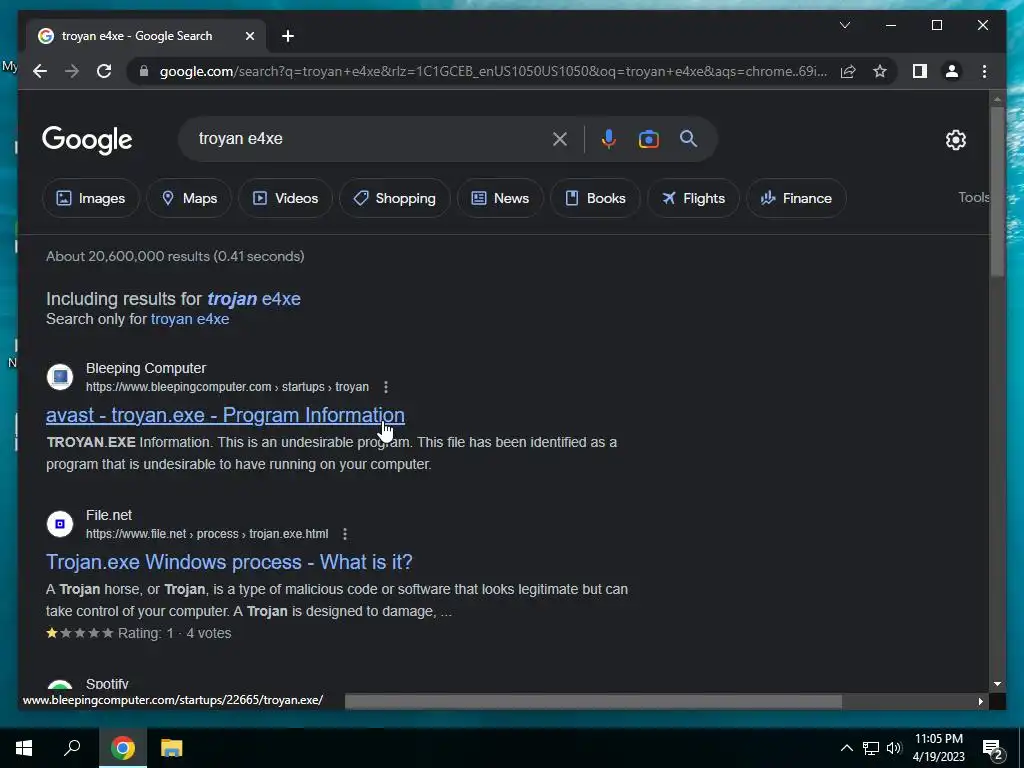Open network status tray icon

tap(871, 748)
